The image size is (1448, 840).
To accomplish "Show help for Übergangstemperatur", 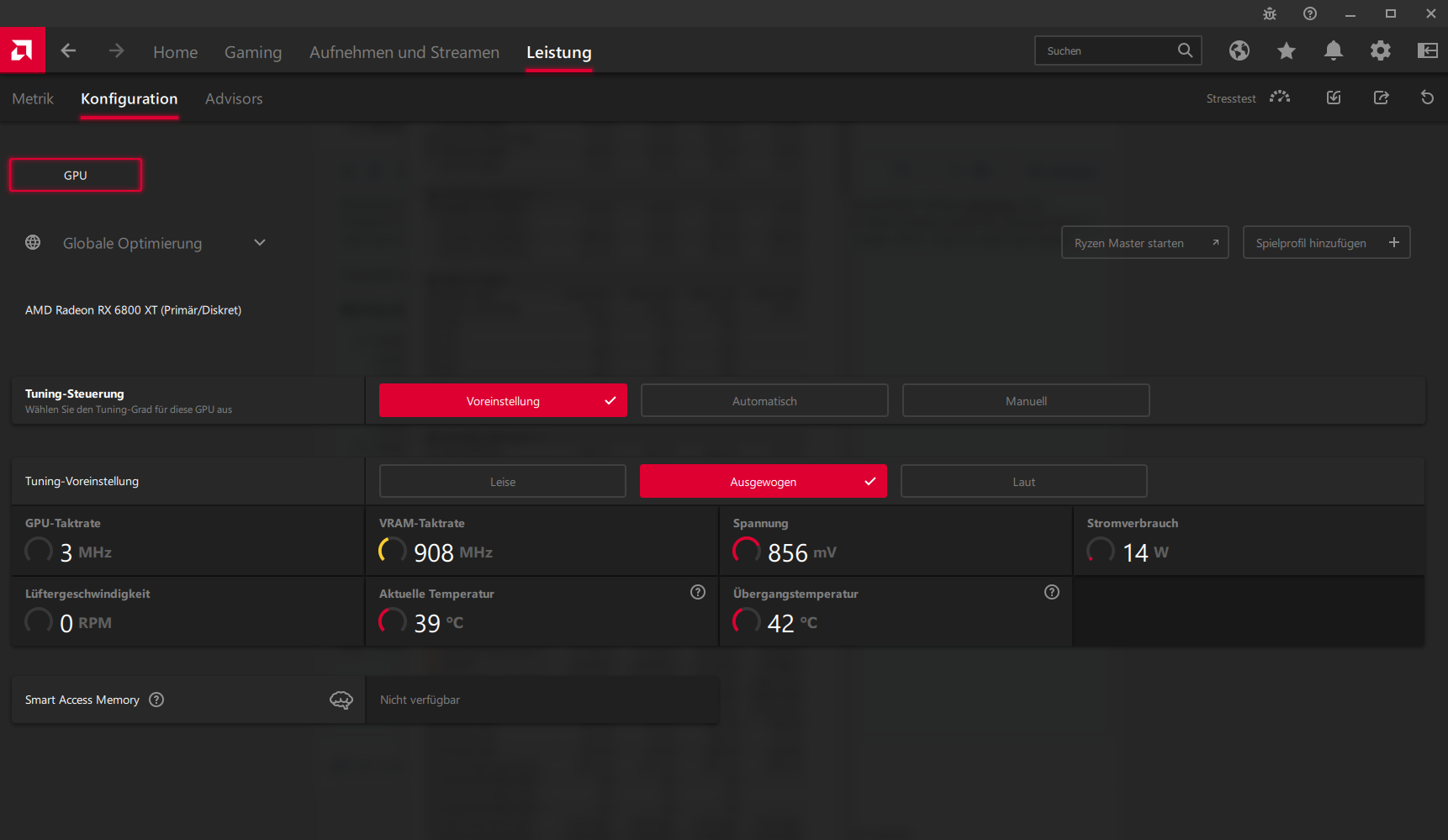I will tap(1052, 592).
